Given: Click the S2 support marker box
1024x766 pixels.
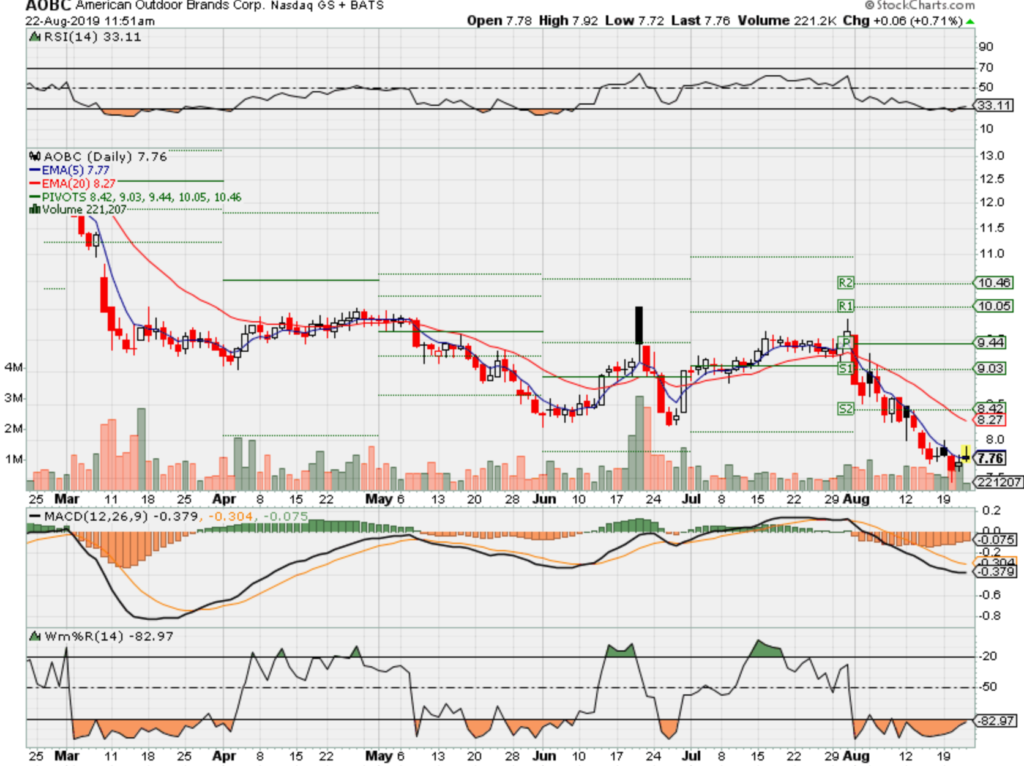Looking at the screenshot, I should 846,408.
